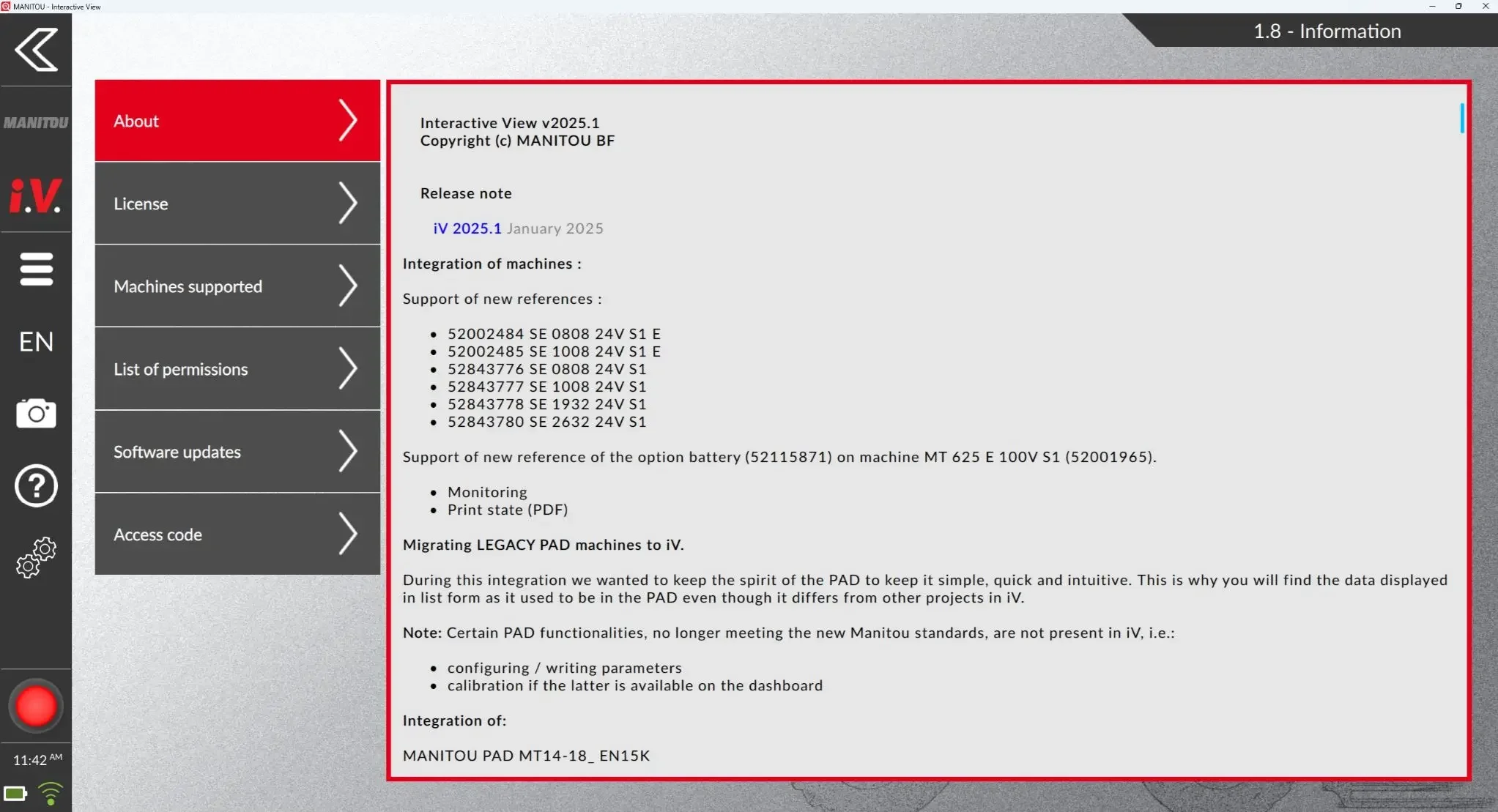Click the blue scrollbar thumb in release notes
Viewport: 1498px width, 812px height.
tap(1462, 118)
